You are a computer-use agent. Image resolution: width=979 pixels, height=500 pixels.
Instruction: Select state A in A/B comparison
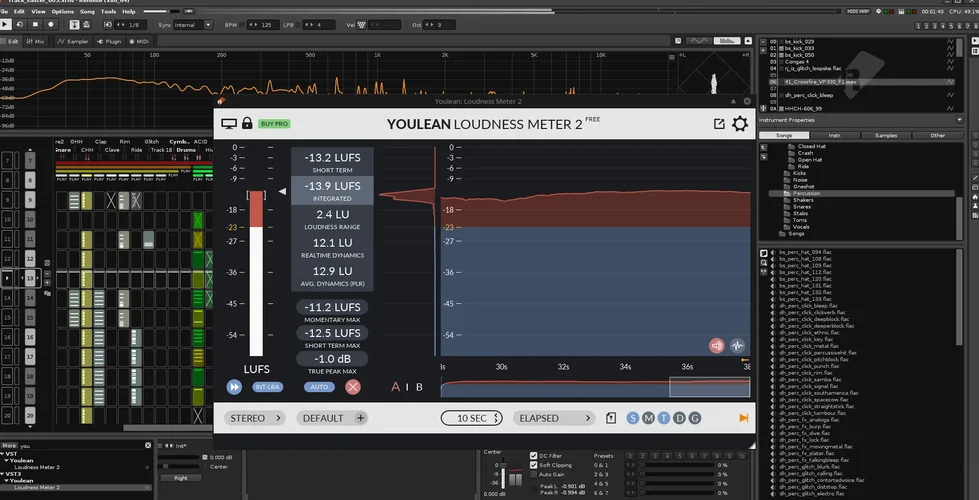395,387
